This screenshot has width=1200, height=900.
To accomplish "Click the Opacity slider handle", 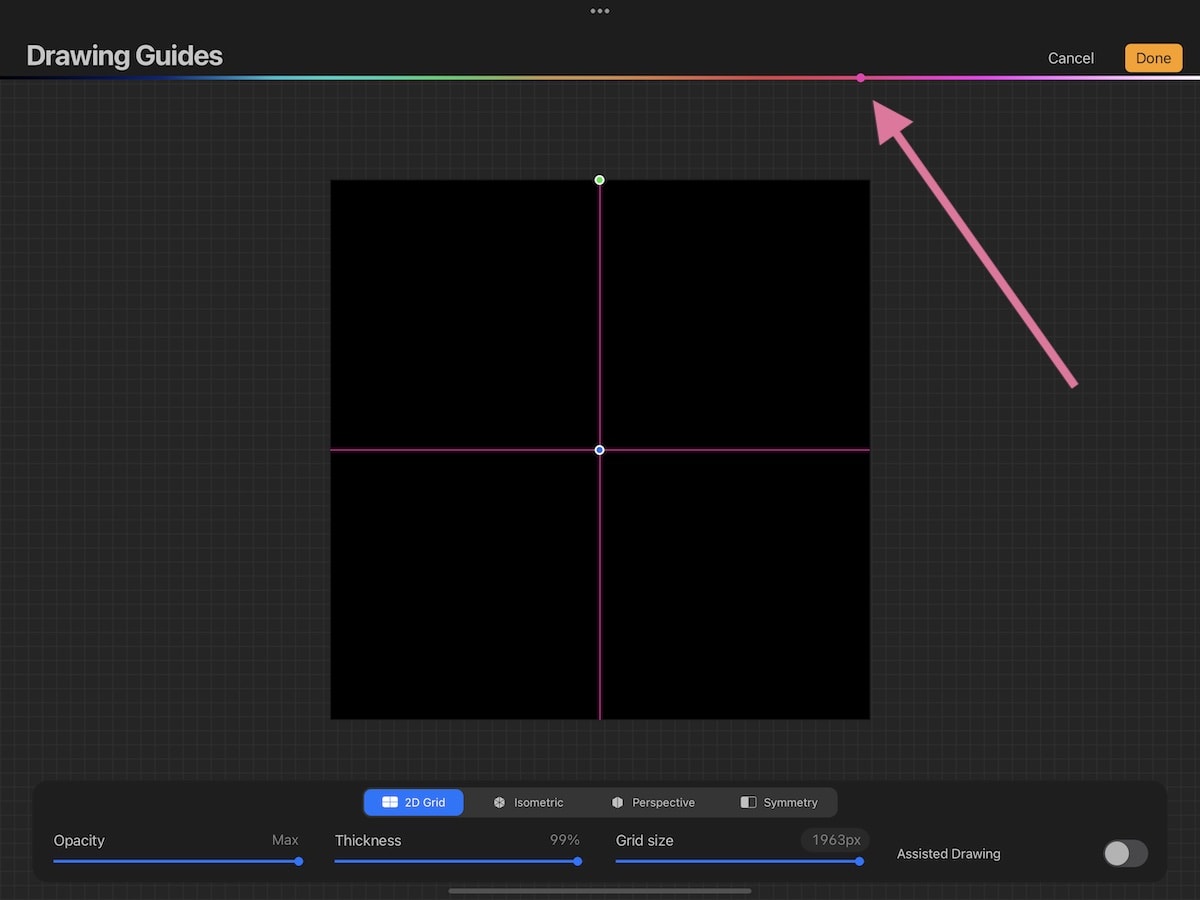I will (x=298, y=861).
